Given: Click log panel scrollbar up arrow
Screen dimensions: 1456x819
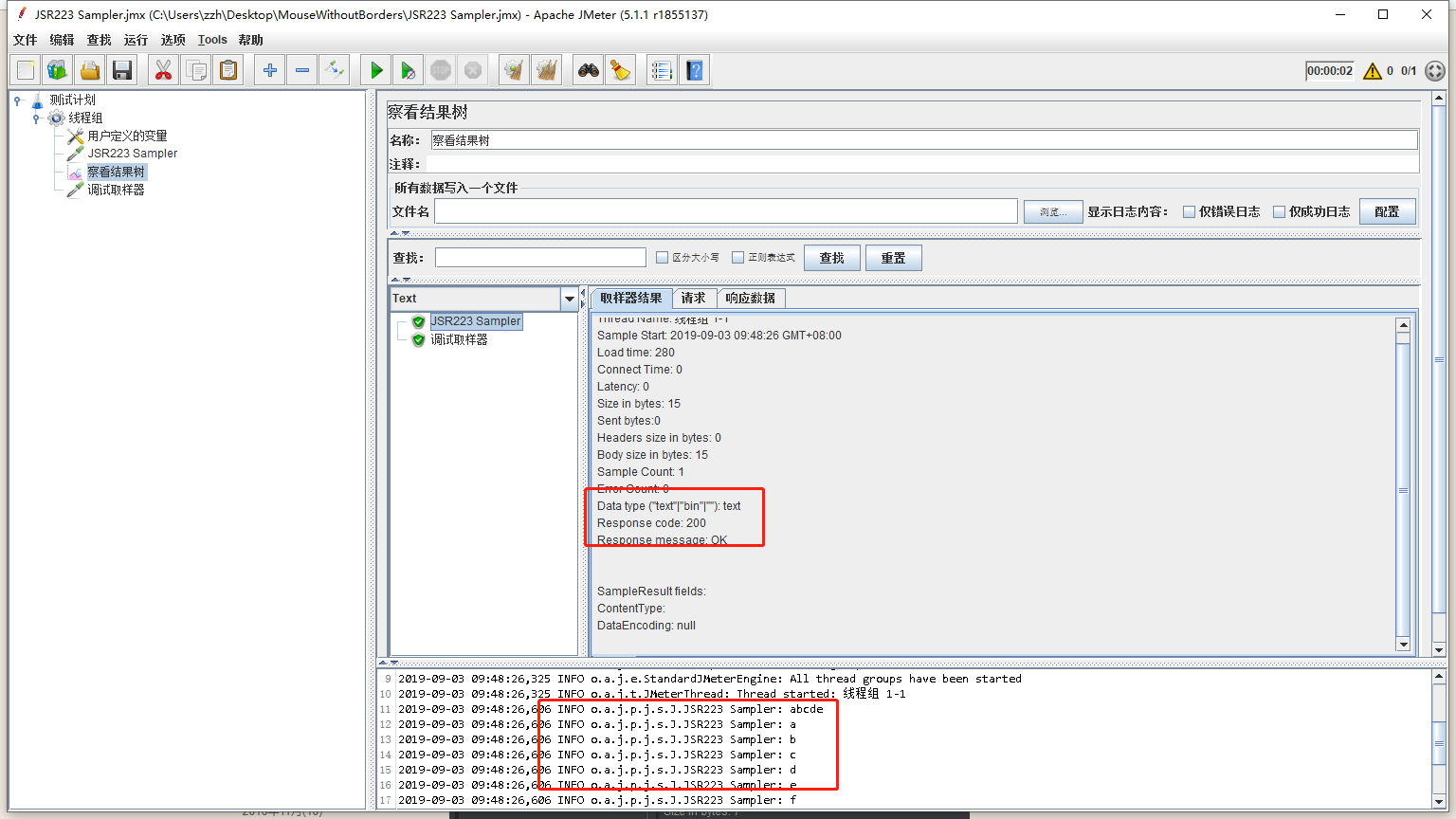Looking at the screenshot, I should [1439, 677].
